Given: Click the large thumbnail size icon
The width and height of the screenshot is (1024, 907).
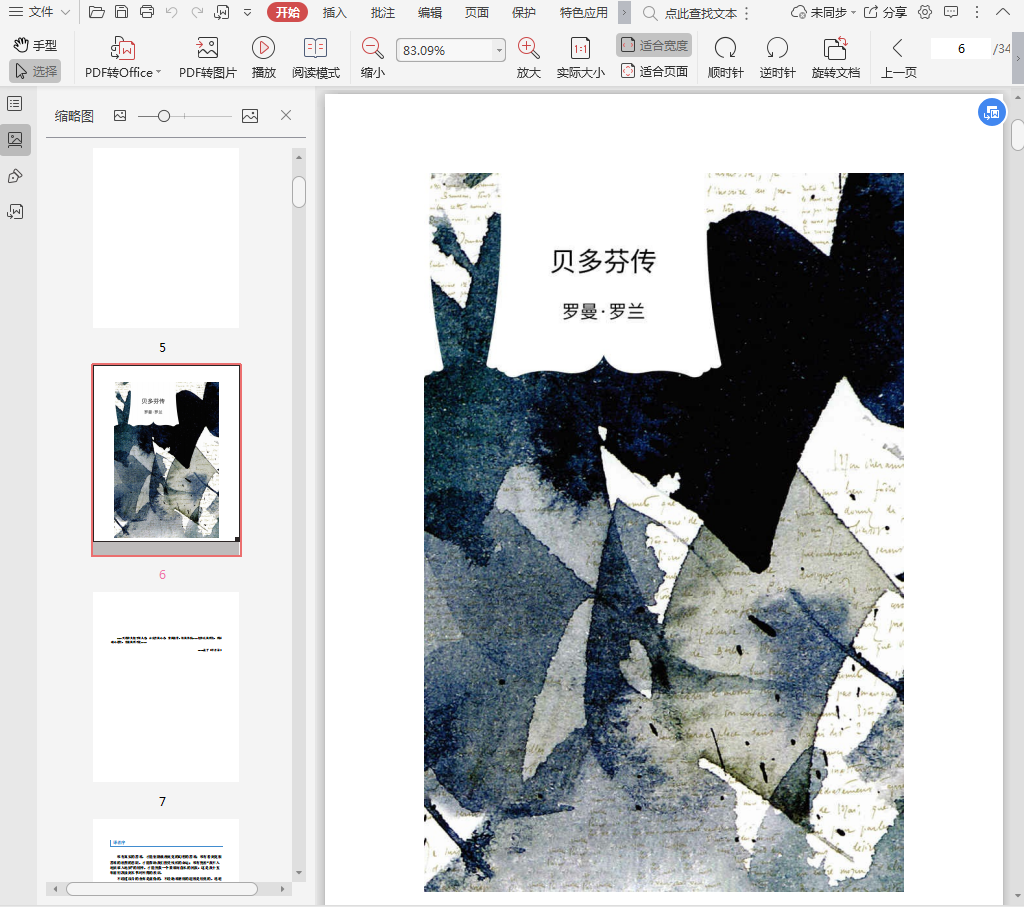Looking at the screenshot, I should 249,116.
